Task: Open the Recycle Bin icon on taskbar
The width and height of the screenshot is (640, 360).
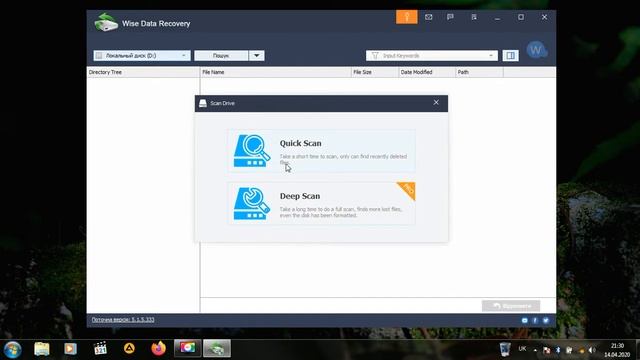Action: click(505, 349)
